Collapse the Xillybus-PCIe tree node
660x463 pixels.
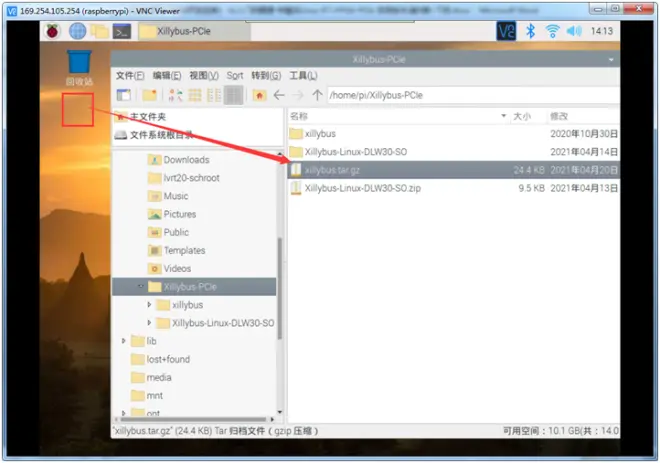(x=141, y=287)
